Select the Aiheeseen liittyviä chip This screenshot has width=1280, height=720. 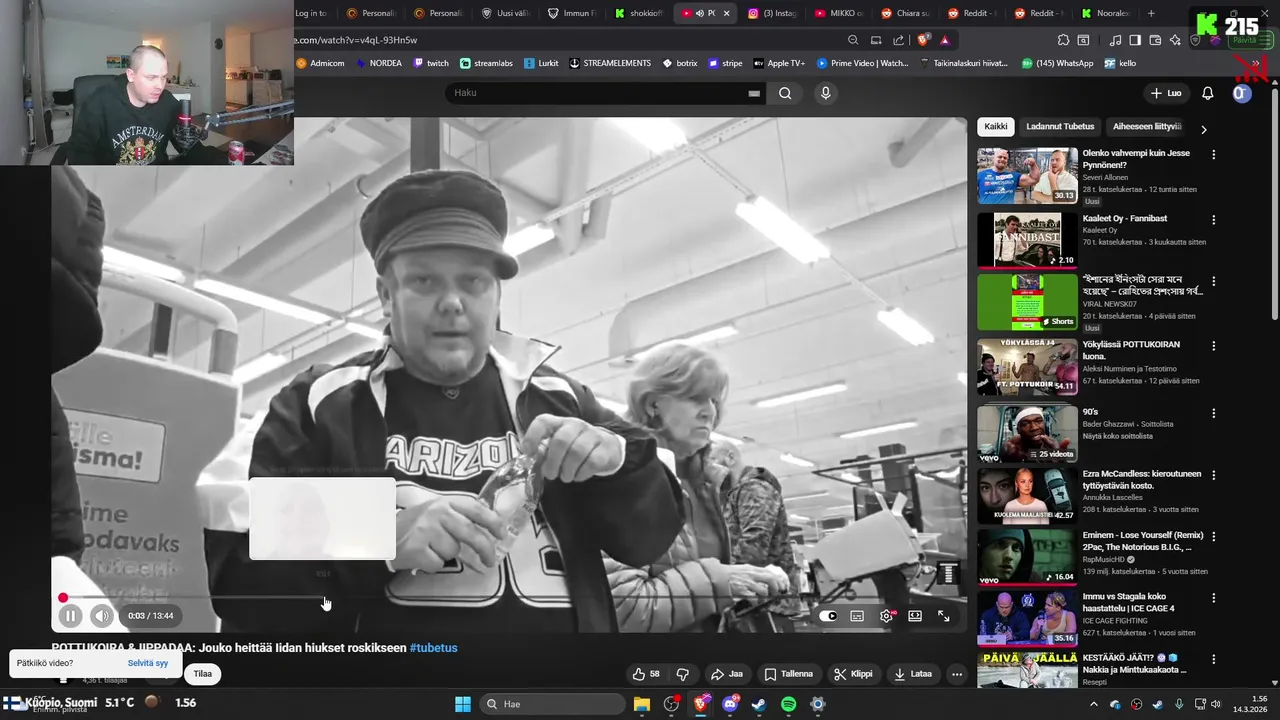[x=1147, y=127]
